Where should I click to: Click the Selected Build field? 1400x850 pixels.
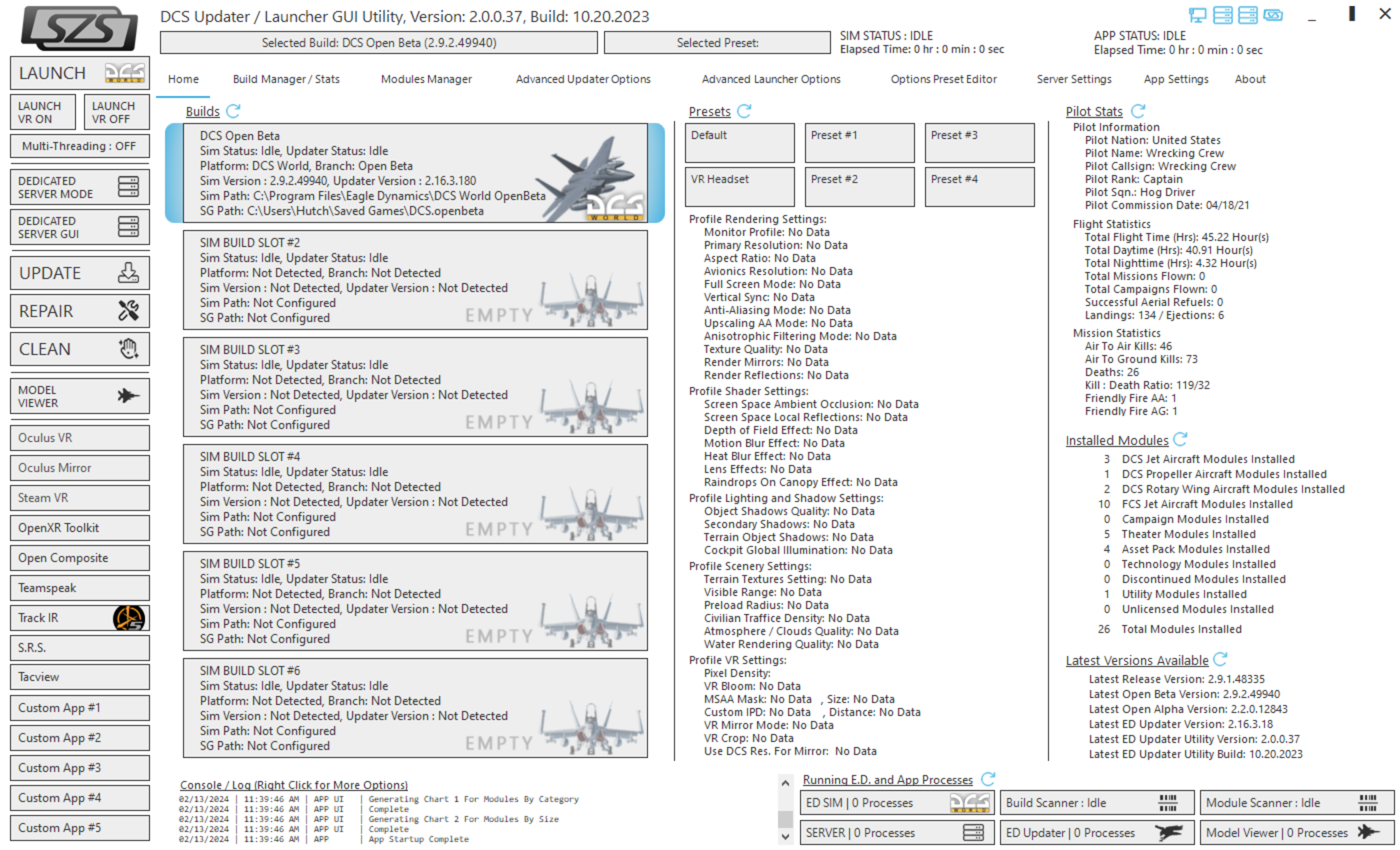[379, 43]
